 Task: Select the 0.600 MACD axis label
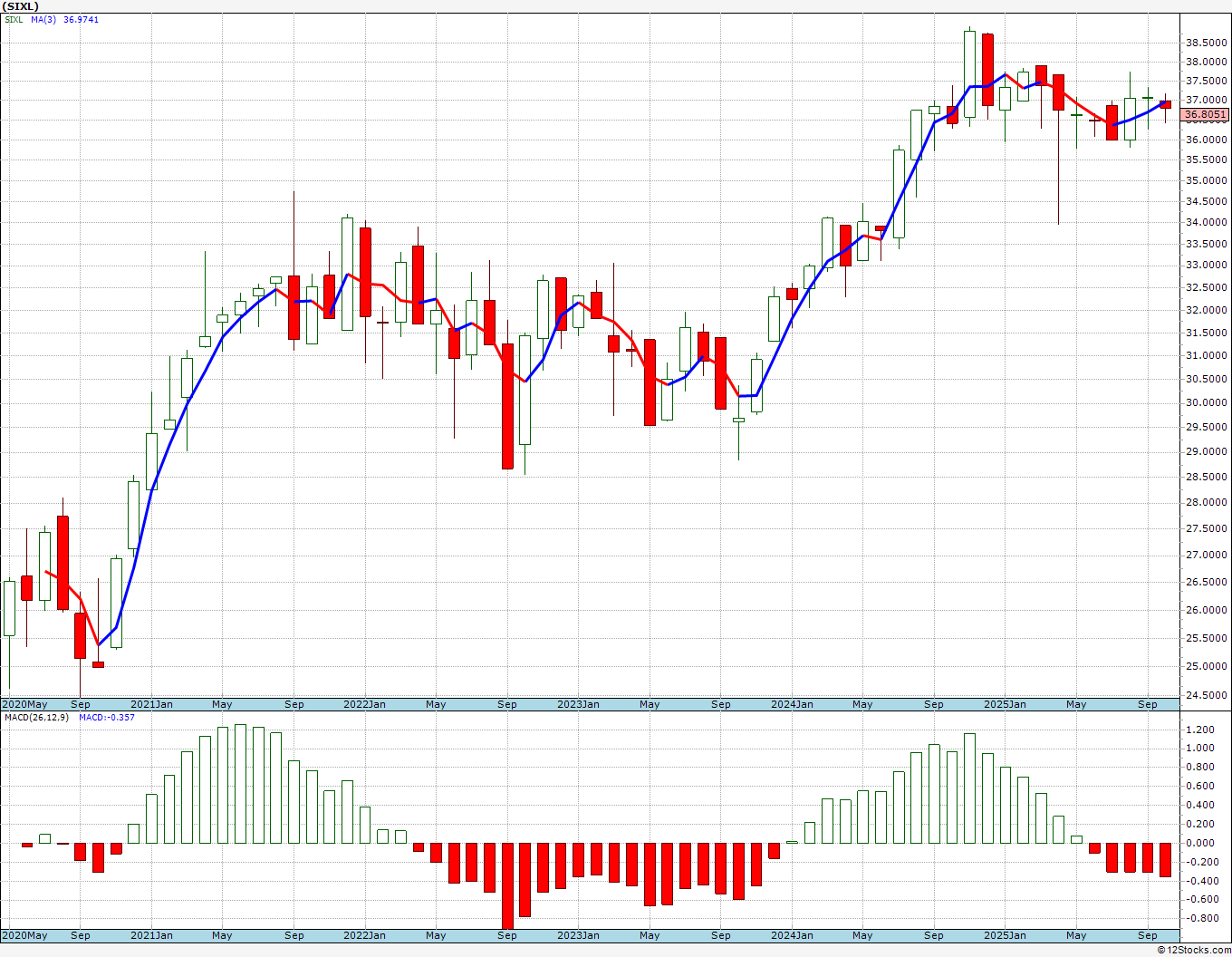[1199, 786]
